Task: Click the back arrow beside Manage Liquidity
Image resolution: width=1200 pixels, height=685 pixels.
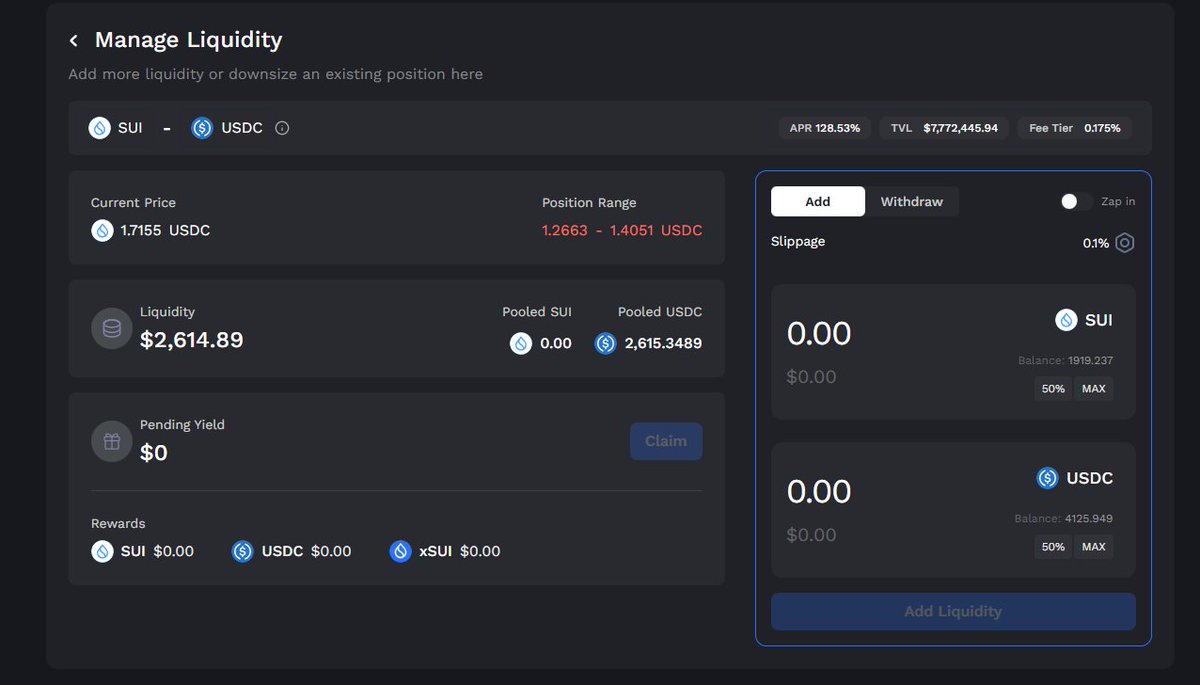Action: (x=73, y=41)
